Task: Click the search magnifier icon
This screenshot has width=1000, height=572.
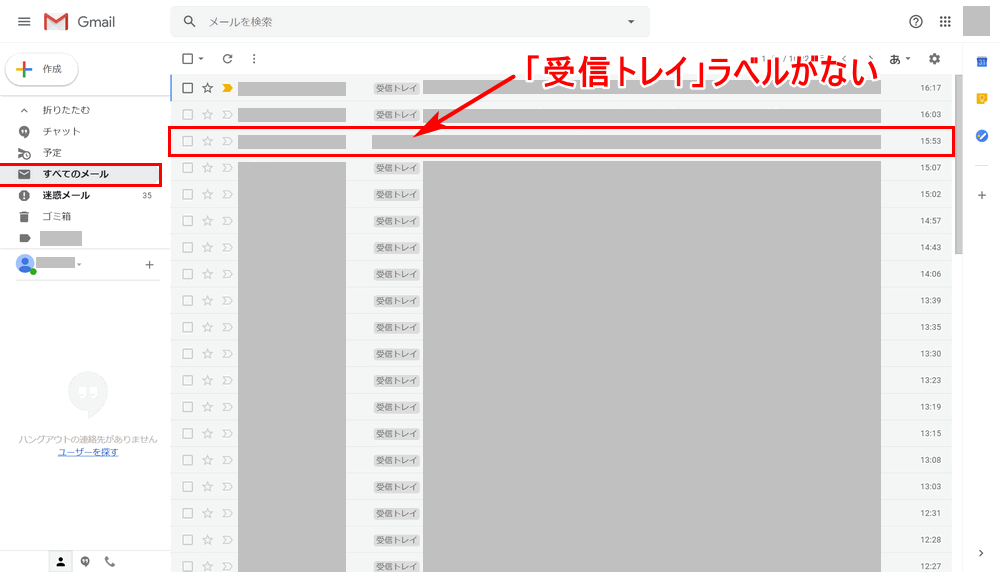Action: (x=189, y=22)
